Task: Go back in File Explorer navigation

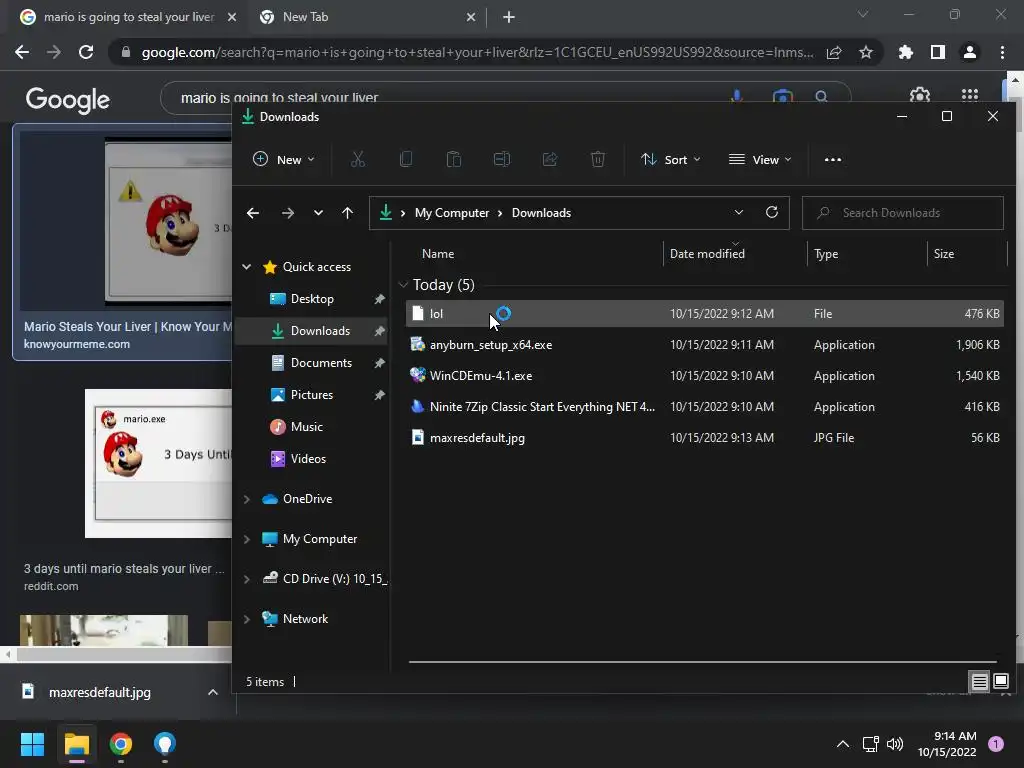Action: pyautogui.click(x=253, y=213)
